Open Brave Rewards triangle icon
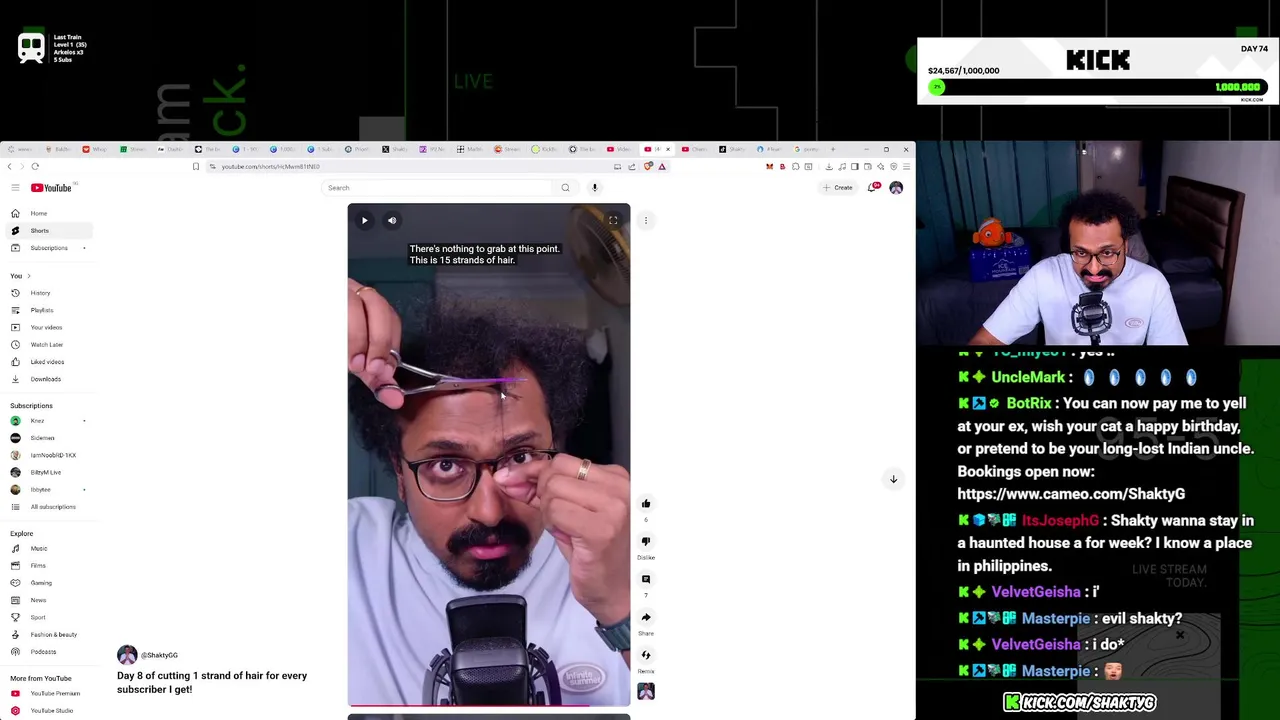 pyautogui.click(x=662, y=166)
